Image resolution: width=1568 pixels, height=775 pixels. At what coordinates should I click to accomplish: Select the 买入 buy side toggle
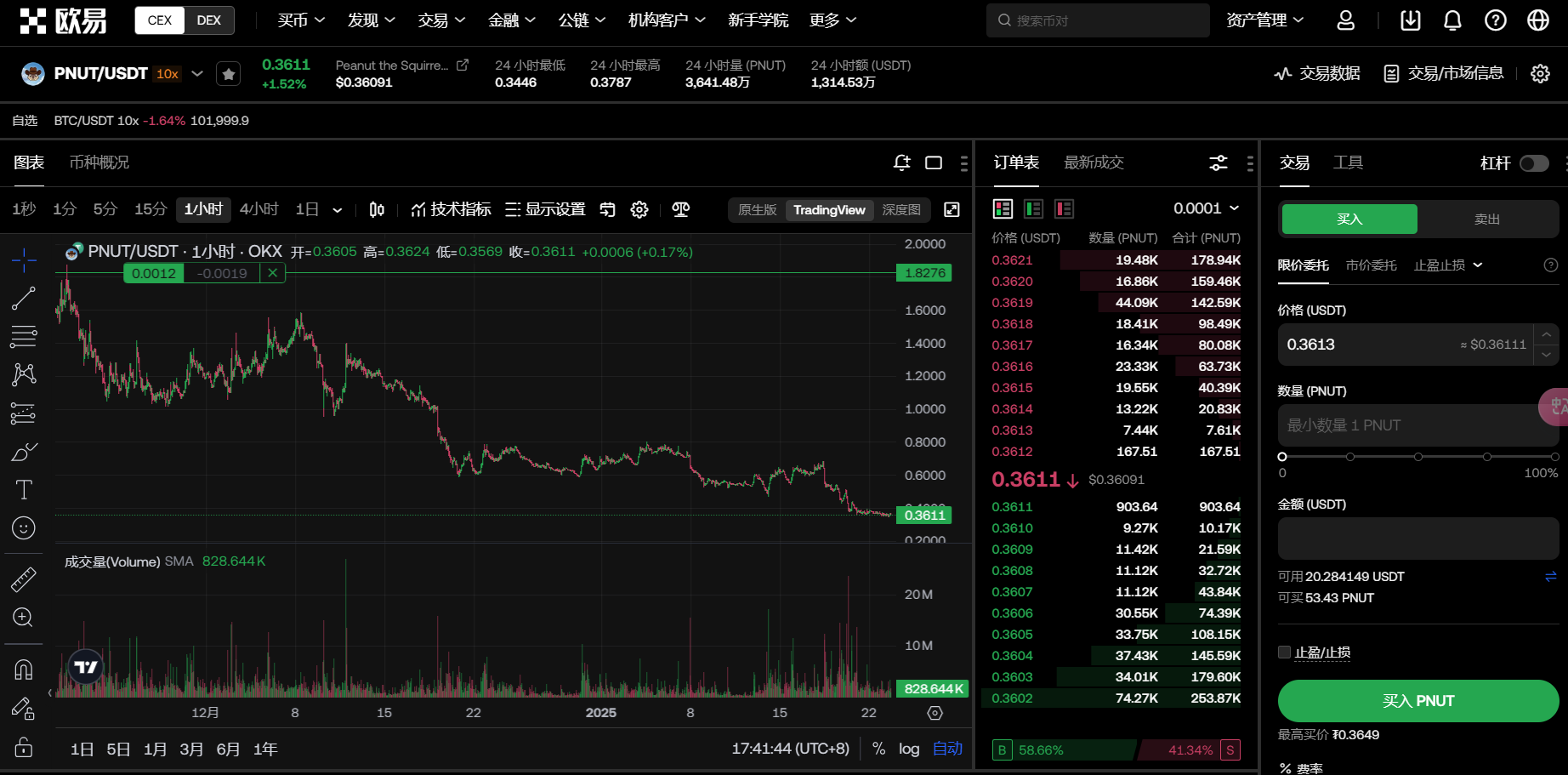[x=1349, y=219]
